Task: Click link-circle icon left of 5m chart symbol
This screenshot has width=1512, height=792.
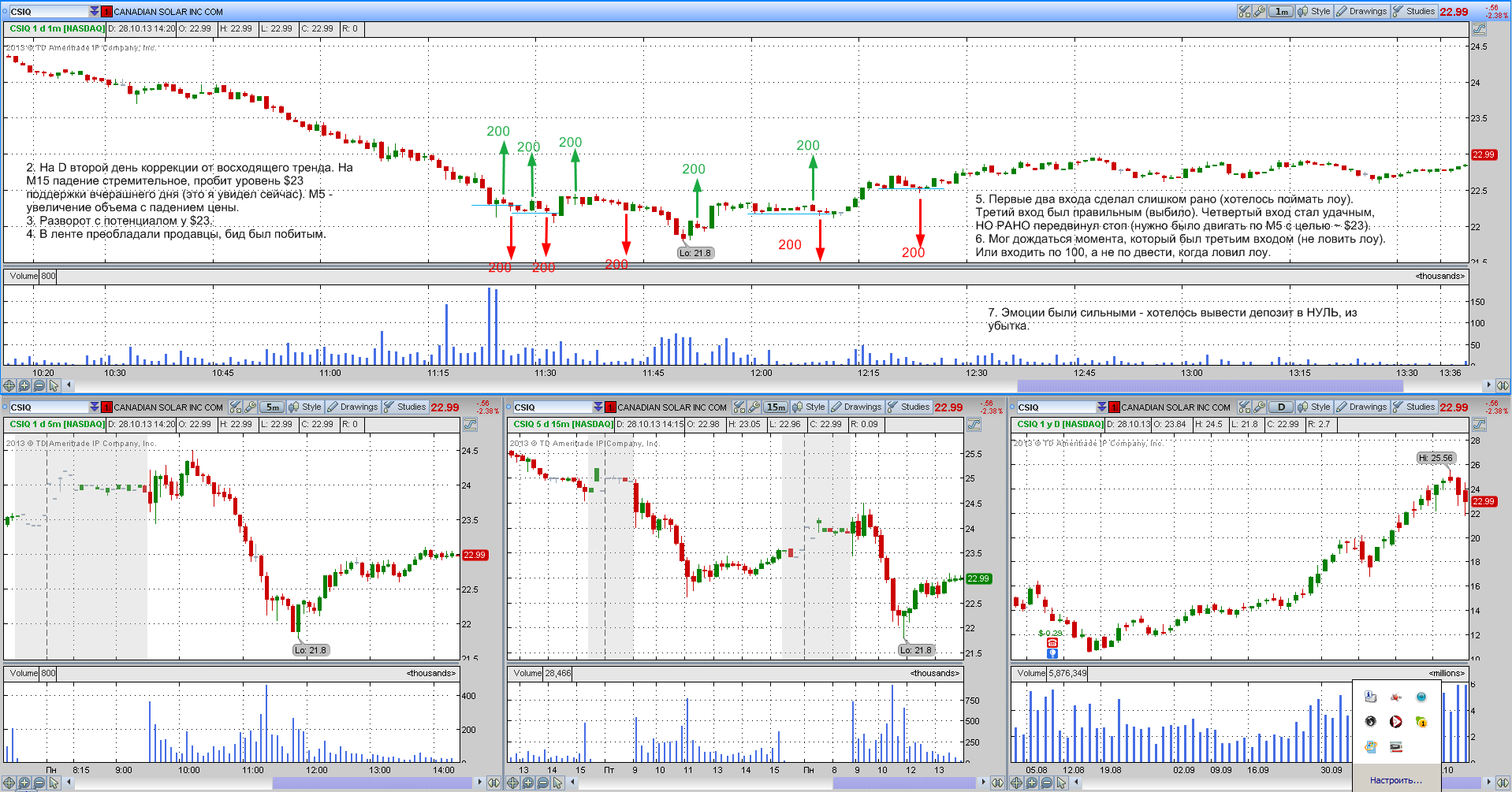Action: (x=4, y=407)
